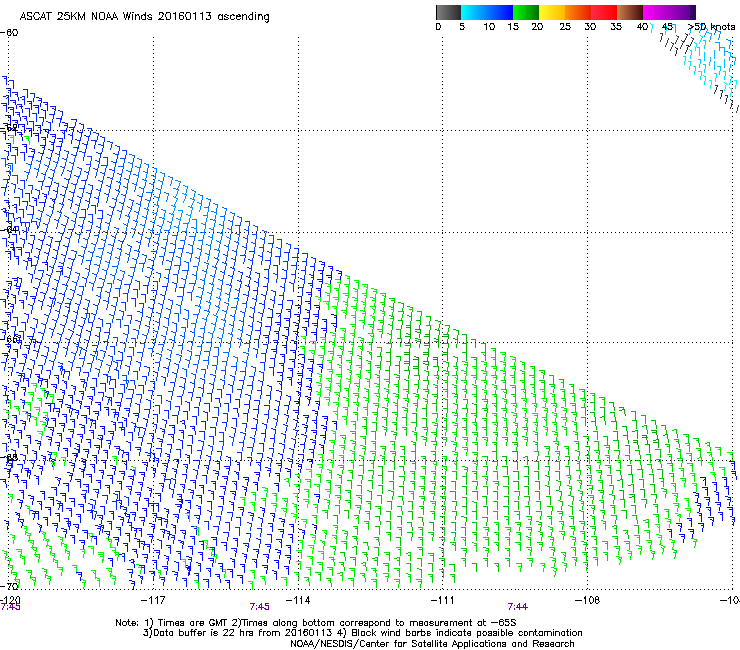Click the 7:45 time label near -114
Screen dimensions: 740x650
pyautogui.click(x=260, y=607)
